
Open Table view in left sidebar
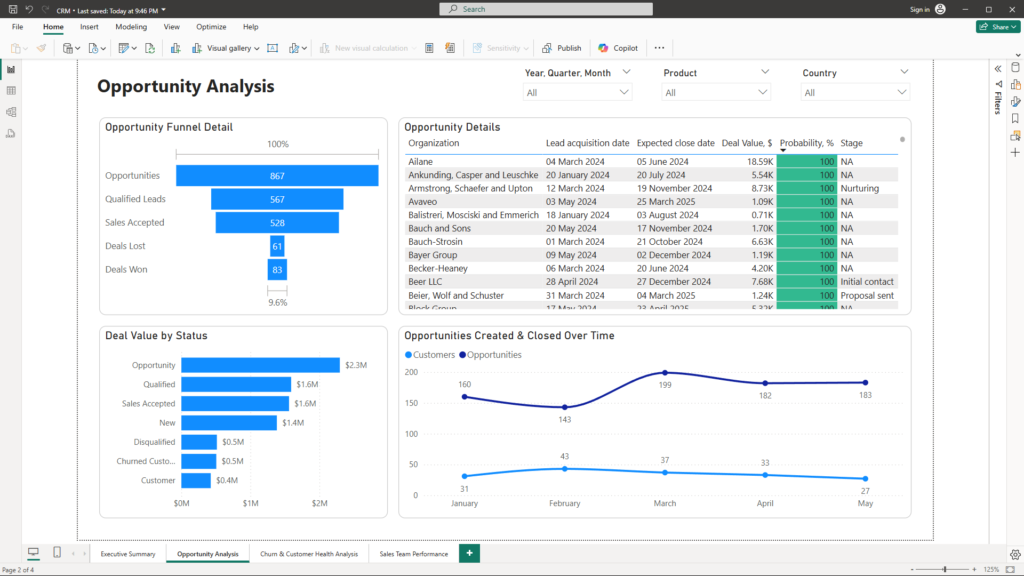point(11,91)
